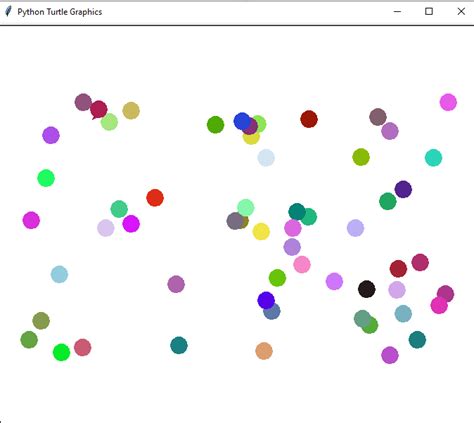Click the dark indigo purple dot
474x423 pixels.
pyautogui.click(x=403, y=189)
